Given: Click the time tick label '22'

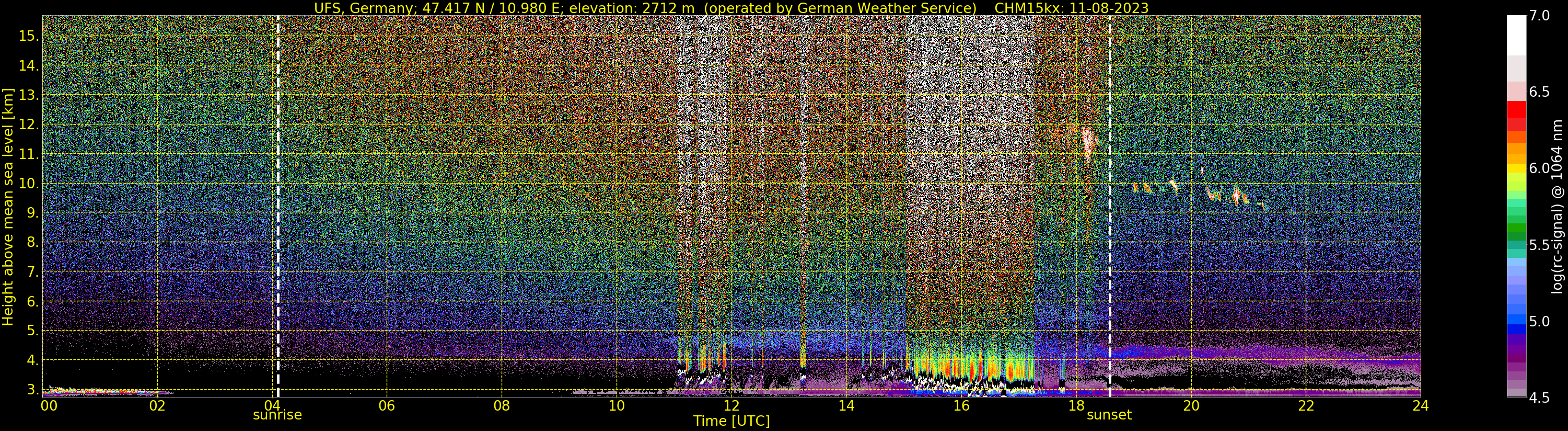Looking at the screenshot, I should [x=1306, y=406].
